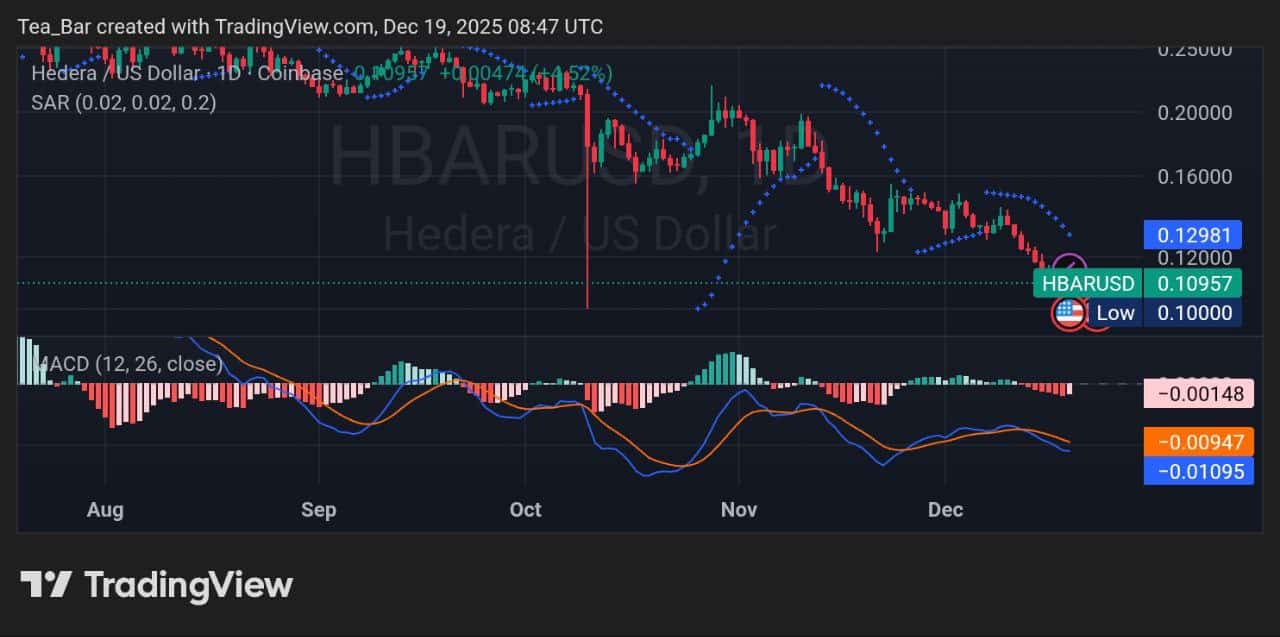Click the blue 0.12981 price badge
Image resolution: width=1280 pixels, height=637 pixels.
(x=1192, y=234)
